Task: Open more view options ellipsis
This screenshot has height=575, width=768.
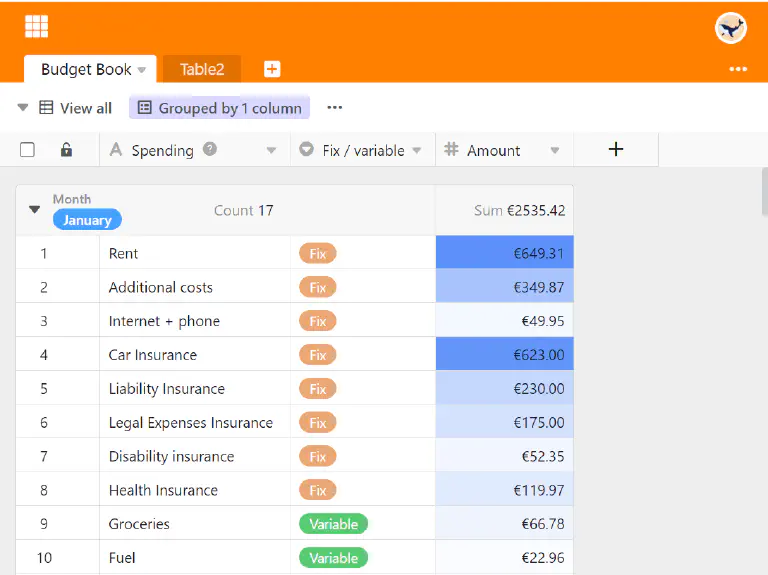Action: click(x=335, y=108)
